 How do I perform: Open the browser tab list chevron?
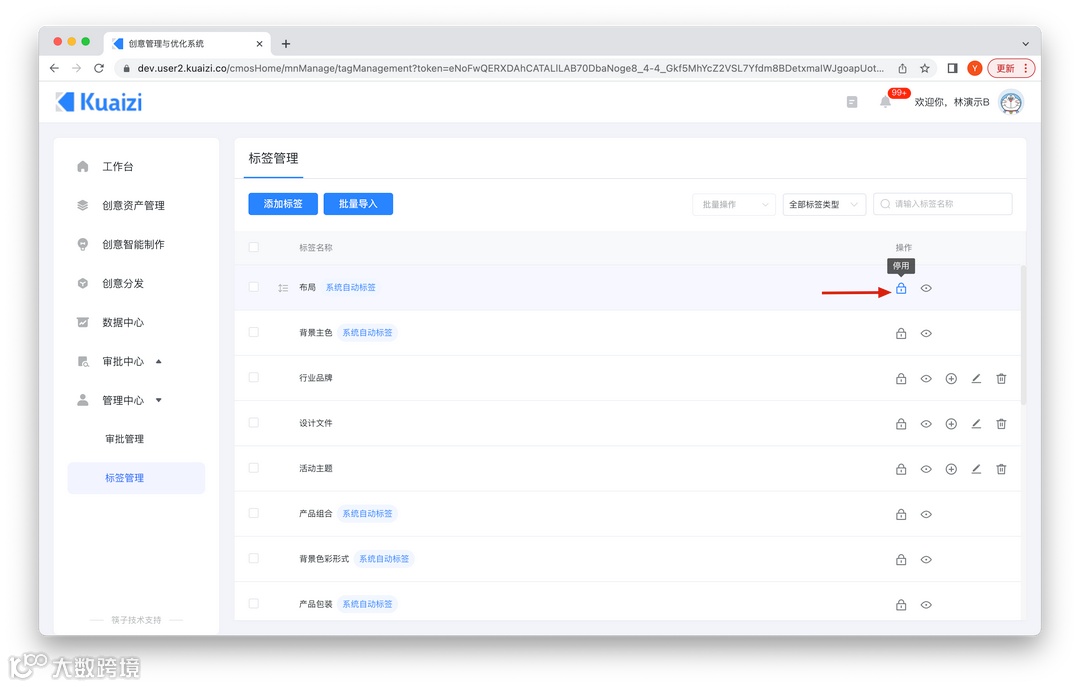coord(1026,43)
